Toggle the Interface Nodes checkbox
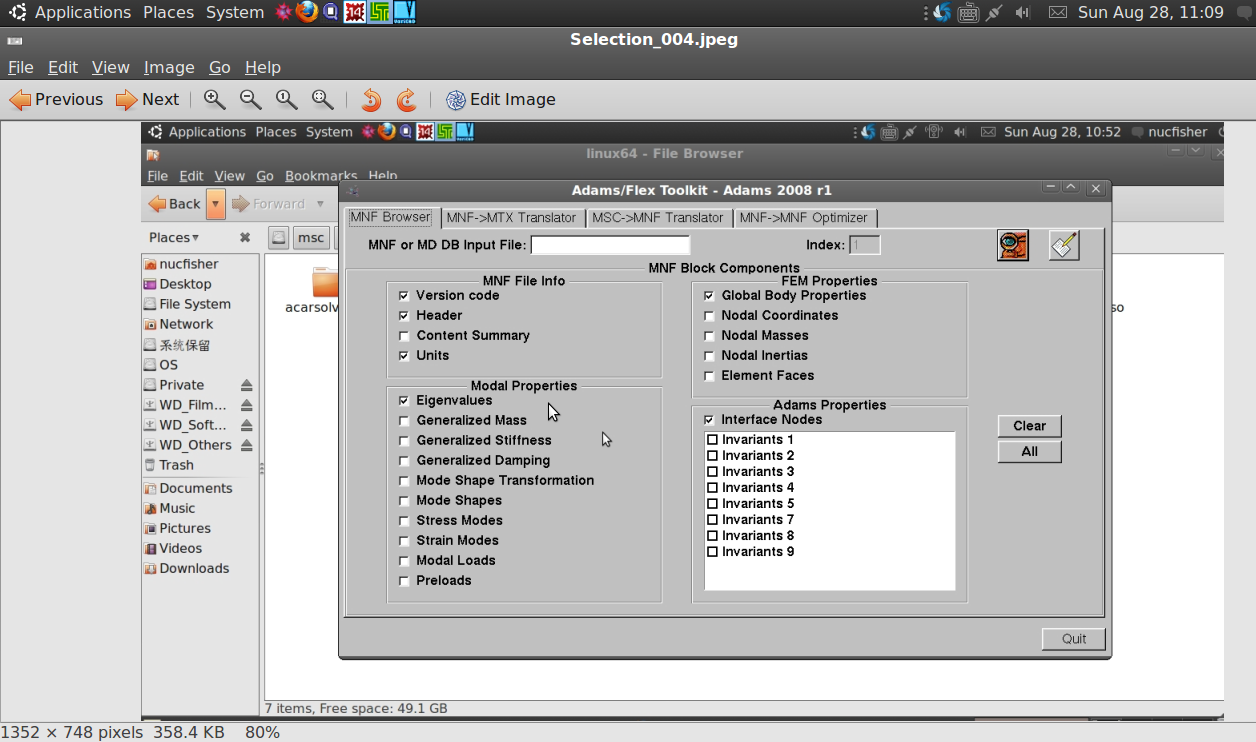The height and width of the screenshot is (742, 1256). pyautogui.click(x=709, y=420)
